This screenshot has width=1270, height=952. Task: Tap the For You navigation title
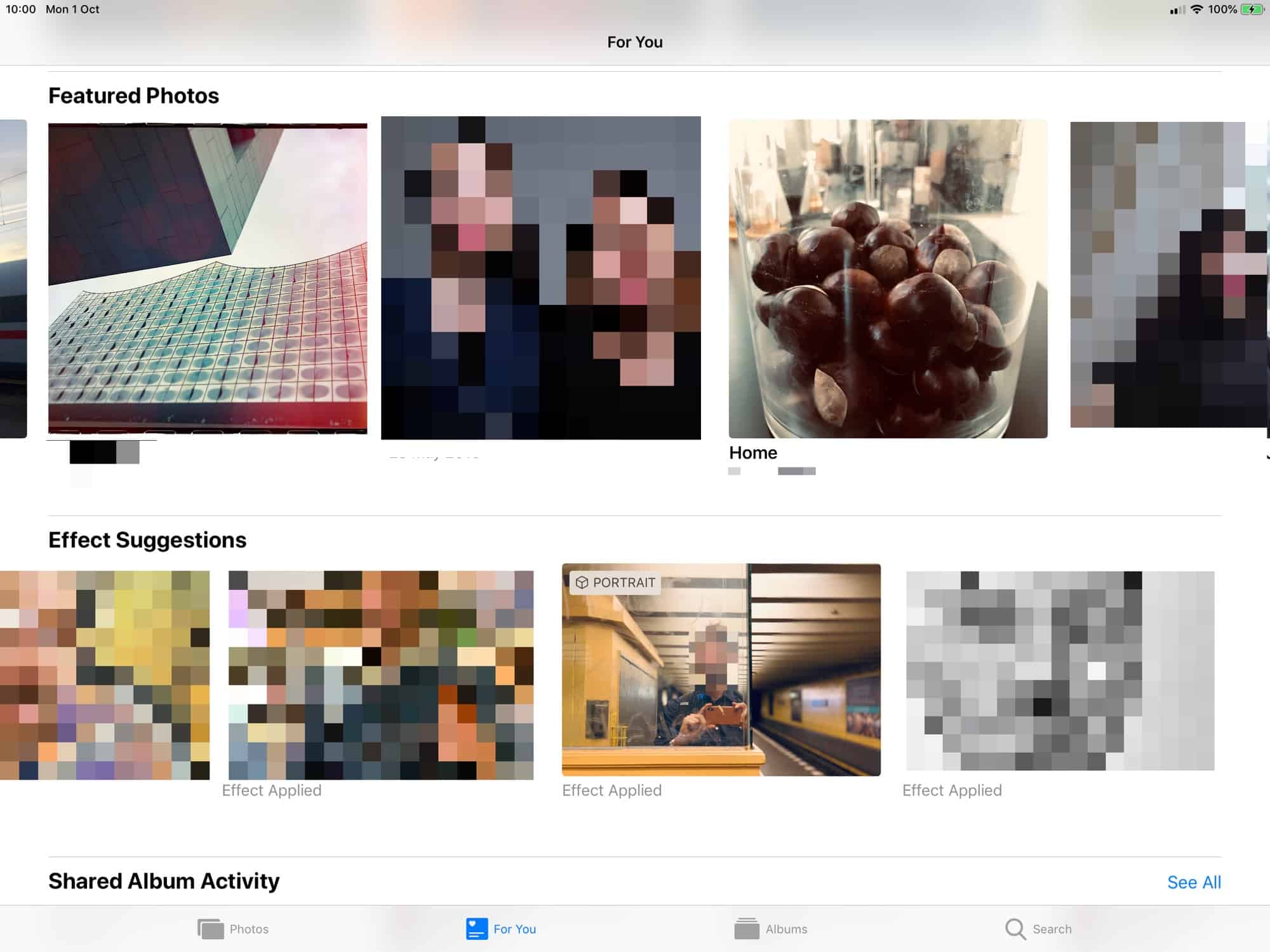pos(634,42)
